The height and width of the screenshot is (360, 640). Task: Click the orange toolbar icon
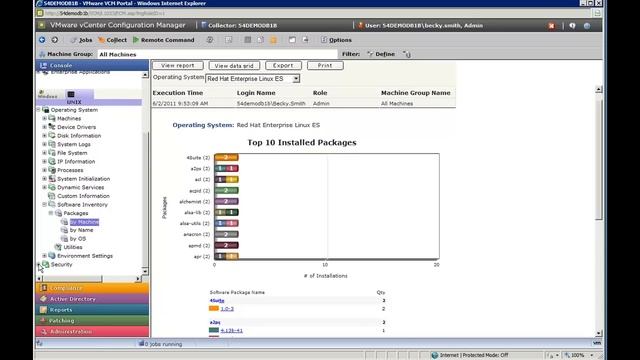point(273,40)
